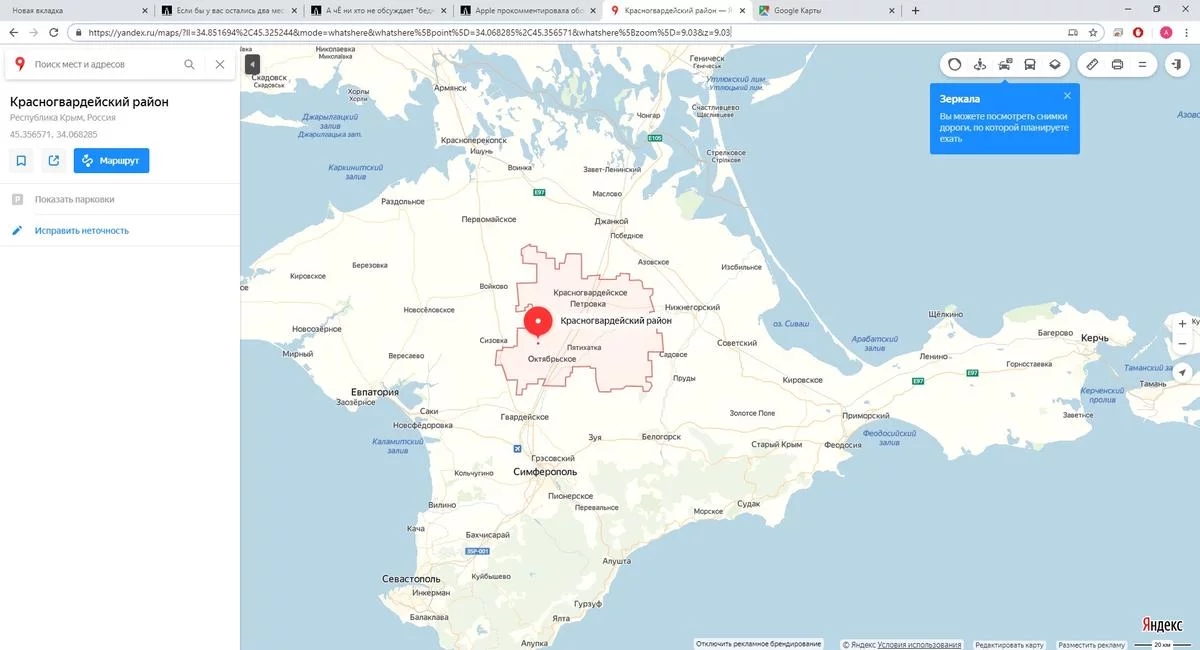This screenshot has height=650, width=1200.
Task: Open the Yandex Maps hamburger menu
Action: [1143, 64]
